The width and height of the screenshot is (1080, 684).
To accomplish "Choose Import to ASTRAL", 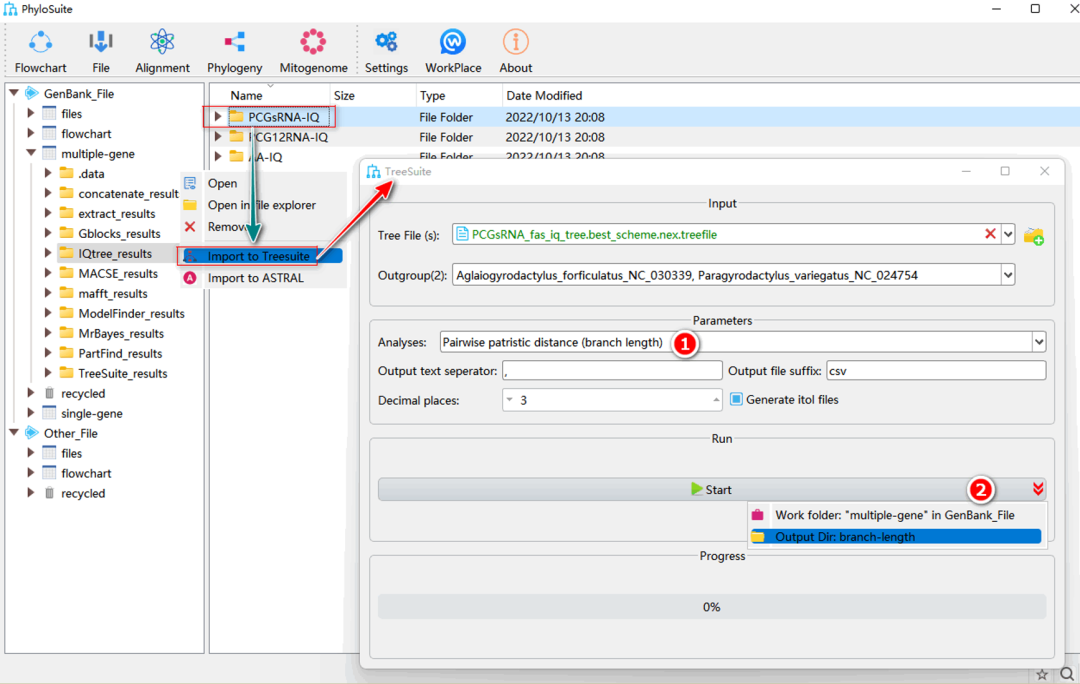I will 256,278.
